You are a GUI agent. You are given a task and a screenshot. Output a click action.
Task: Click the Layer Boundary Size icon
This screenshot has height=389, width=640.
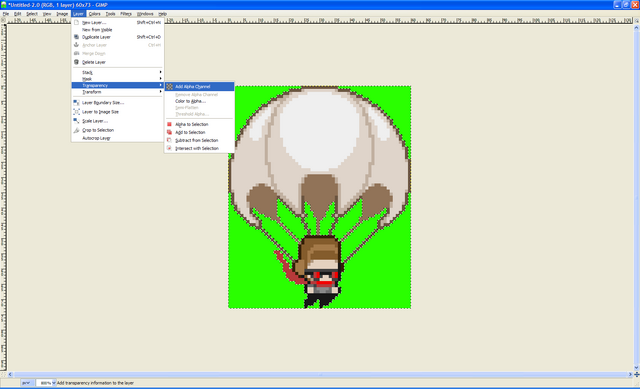point(76,102)
